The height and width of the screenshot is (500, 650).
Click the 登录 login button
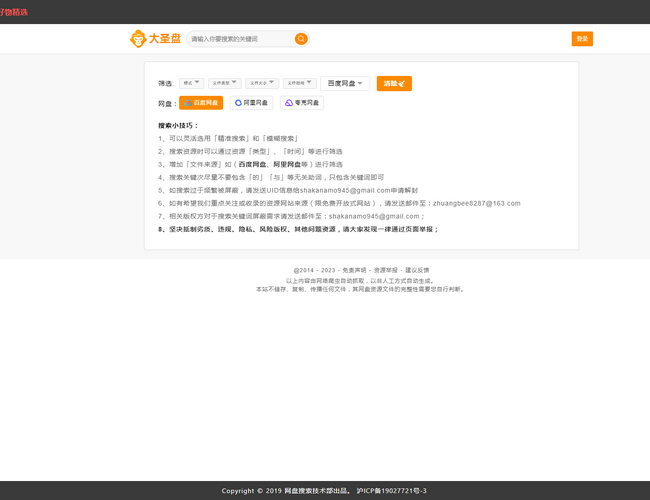tap(582, 39)
